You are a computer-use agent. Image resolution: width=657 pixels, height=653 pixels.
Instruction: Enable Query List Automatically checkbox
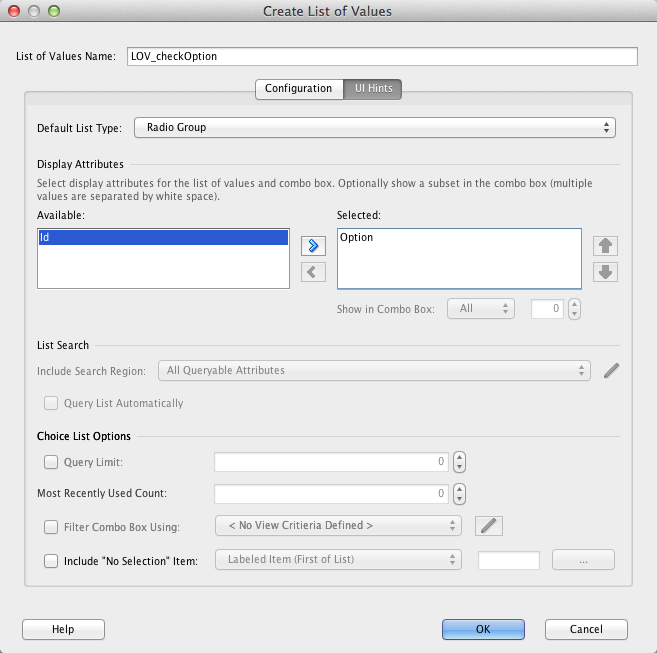pos(51,403)
